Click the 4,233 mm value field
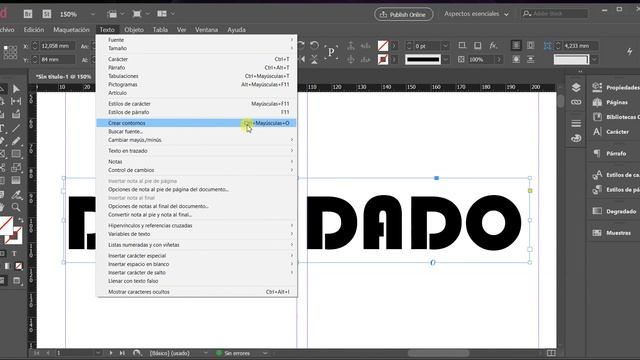 click(580, 46)
